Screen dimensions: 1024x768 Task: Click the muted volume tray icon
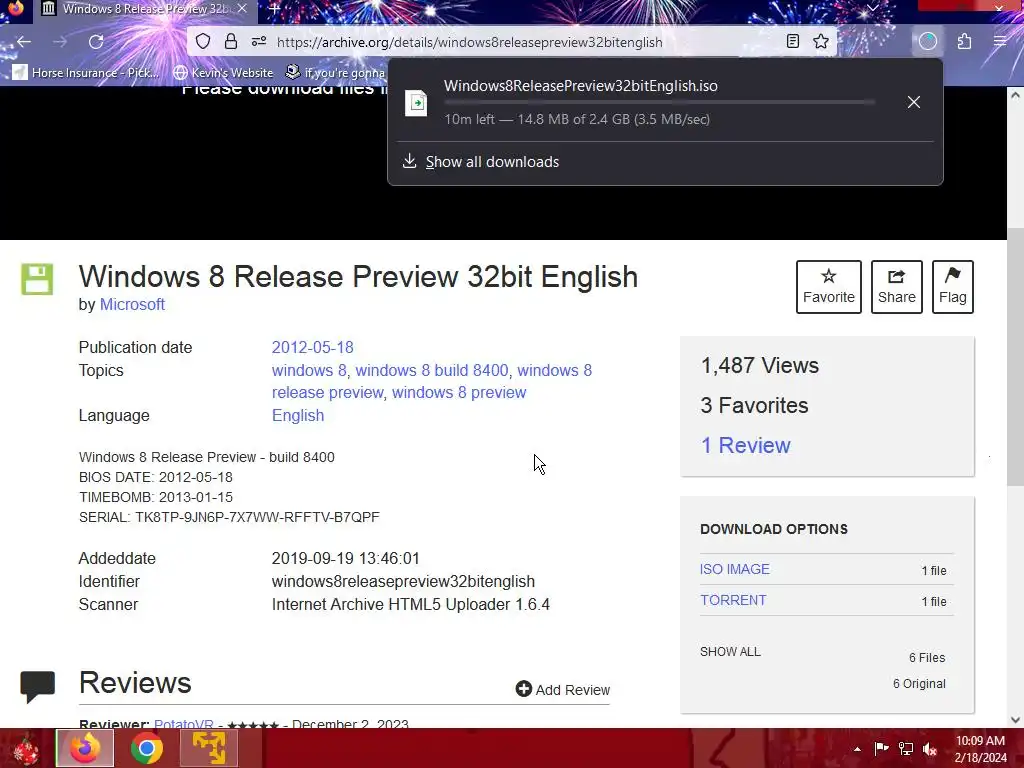click(930, 749)
